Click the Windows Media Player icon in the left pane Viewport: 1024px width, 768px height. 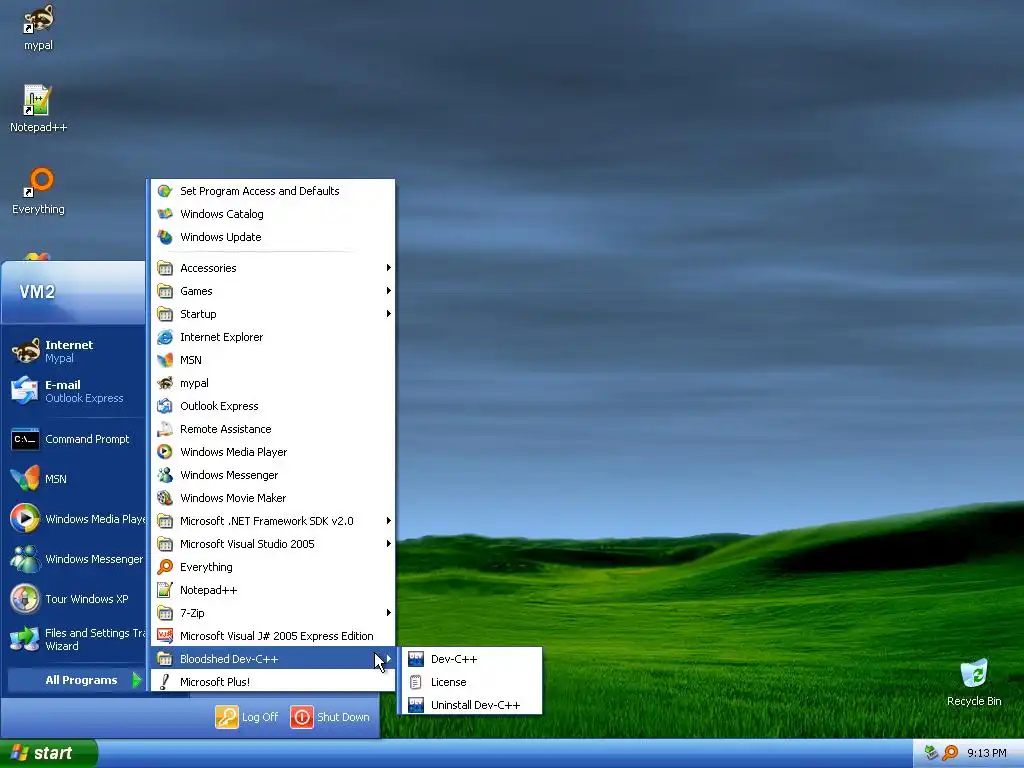pyautogui.click(x=25, y=519)
